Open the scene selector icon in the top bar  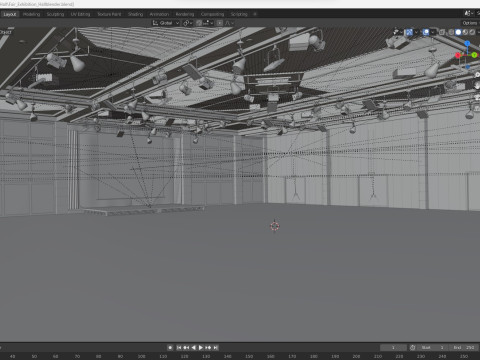pyautogui.click(x=468, y=14)
